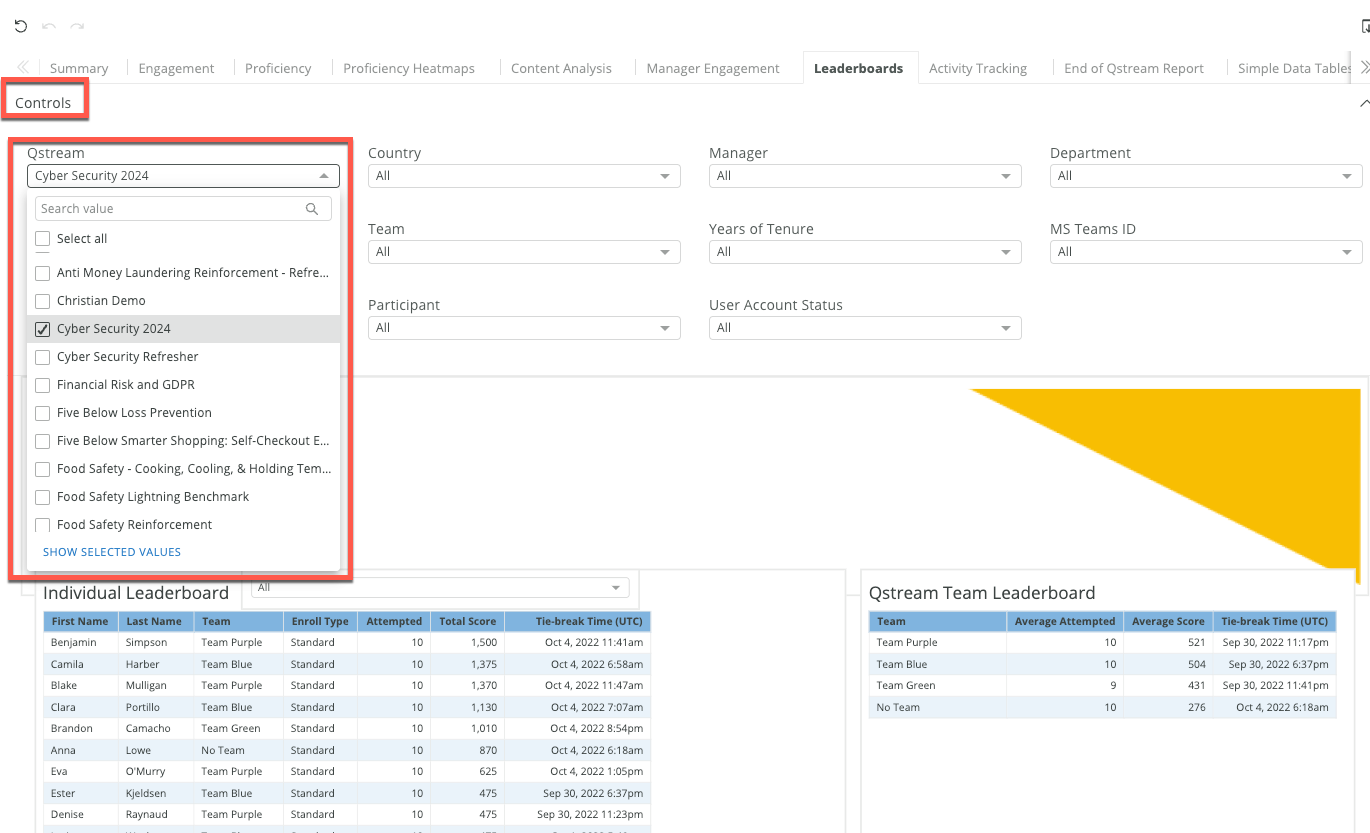Open the Years of Tenure dropdown

[1006, 251]
